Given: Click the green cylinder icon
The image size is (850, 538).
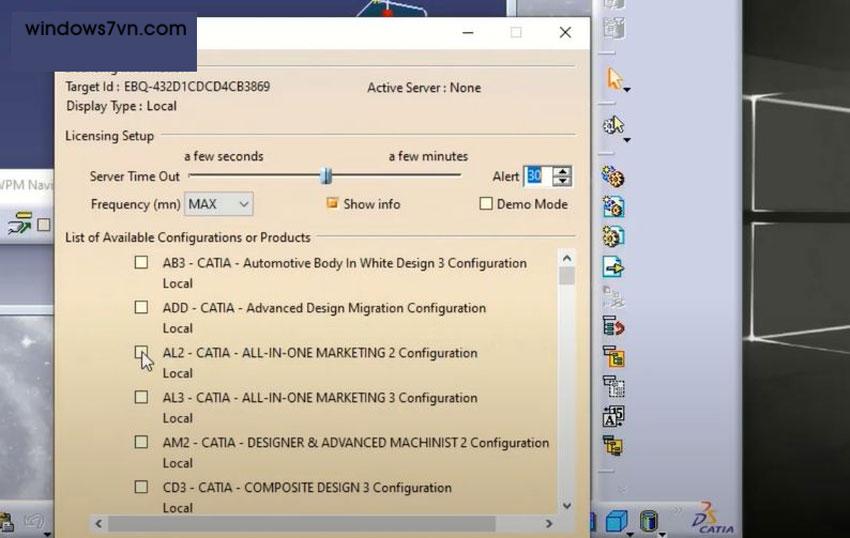Looking at the screenshot, I should pyautogui.click(x=648, y=521).
